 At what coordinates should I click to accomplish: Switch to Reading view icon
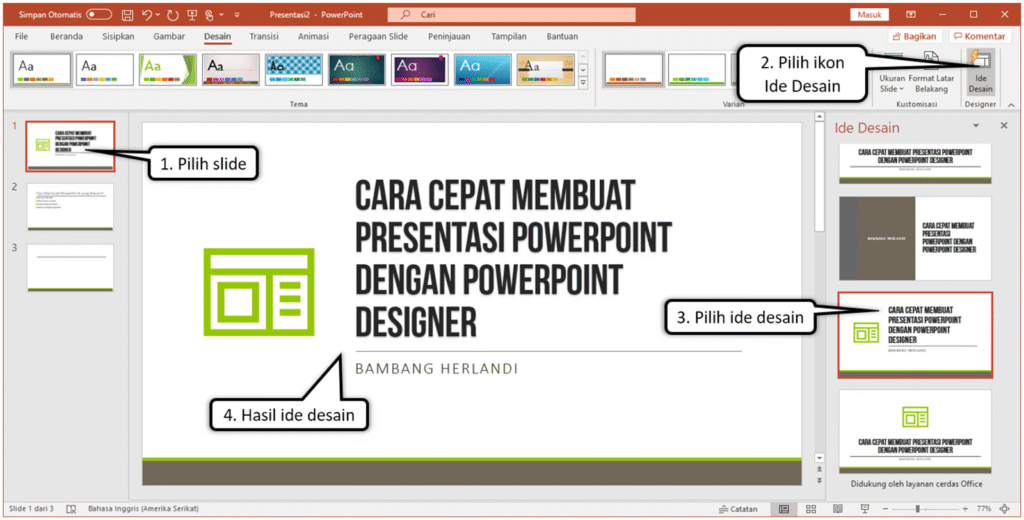[838, 508]
